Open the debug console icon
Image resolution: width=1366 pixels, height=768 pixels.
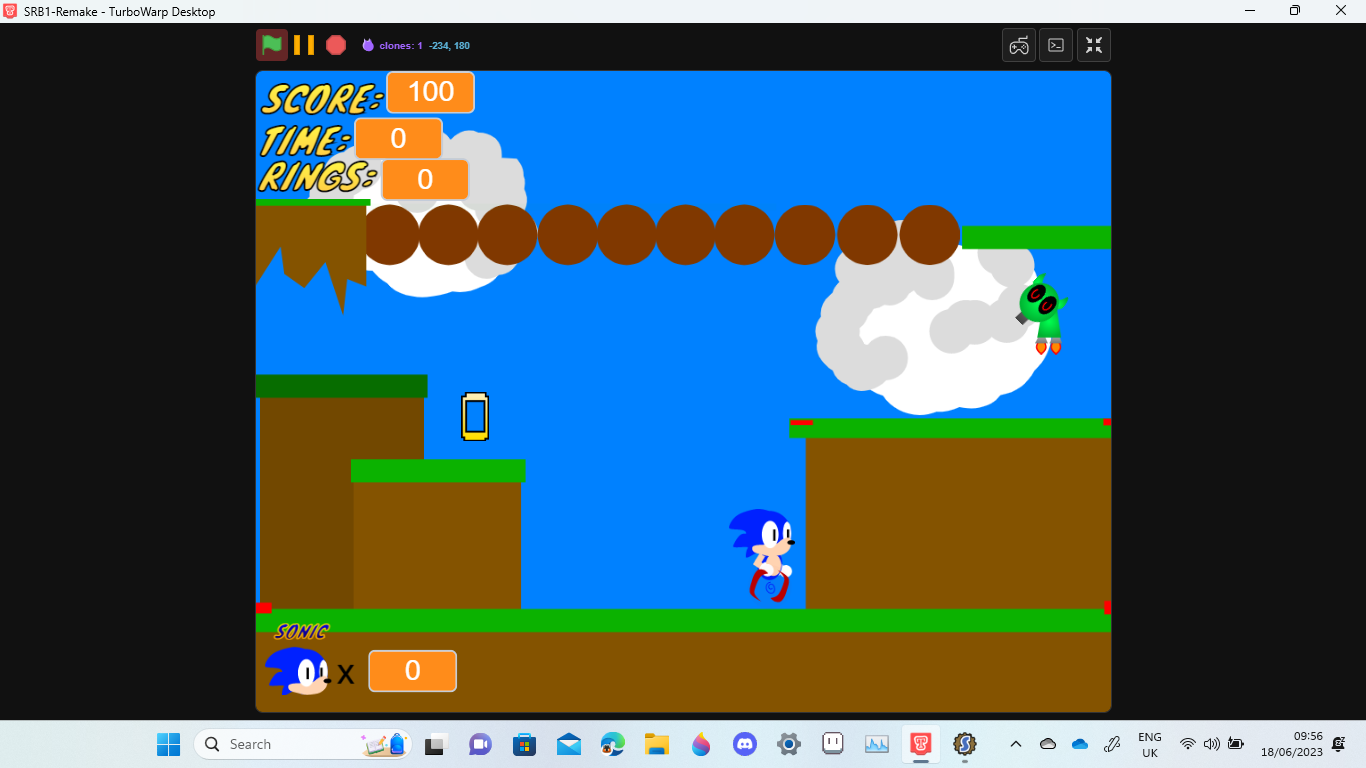point(1056,45)
